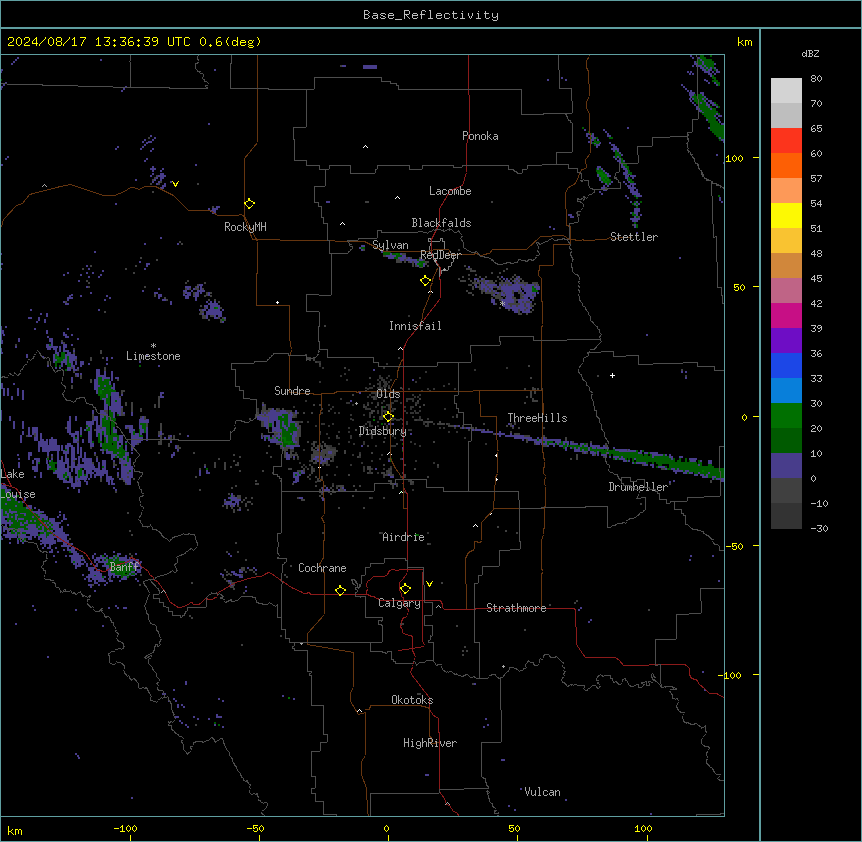
Task: Click the Calgary city label
Action: (400, 603)
